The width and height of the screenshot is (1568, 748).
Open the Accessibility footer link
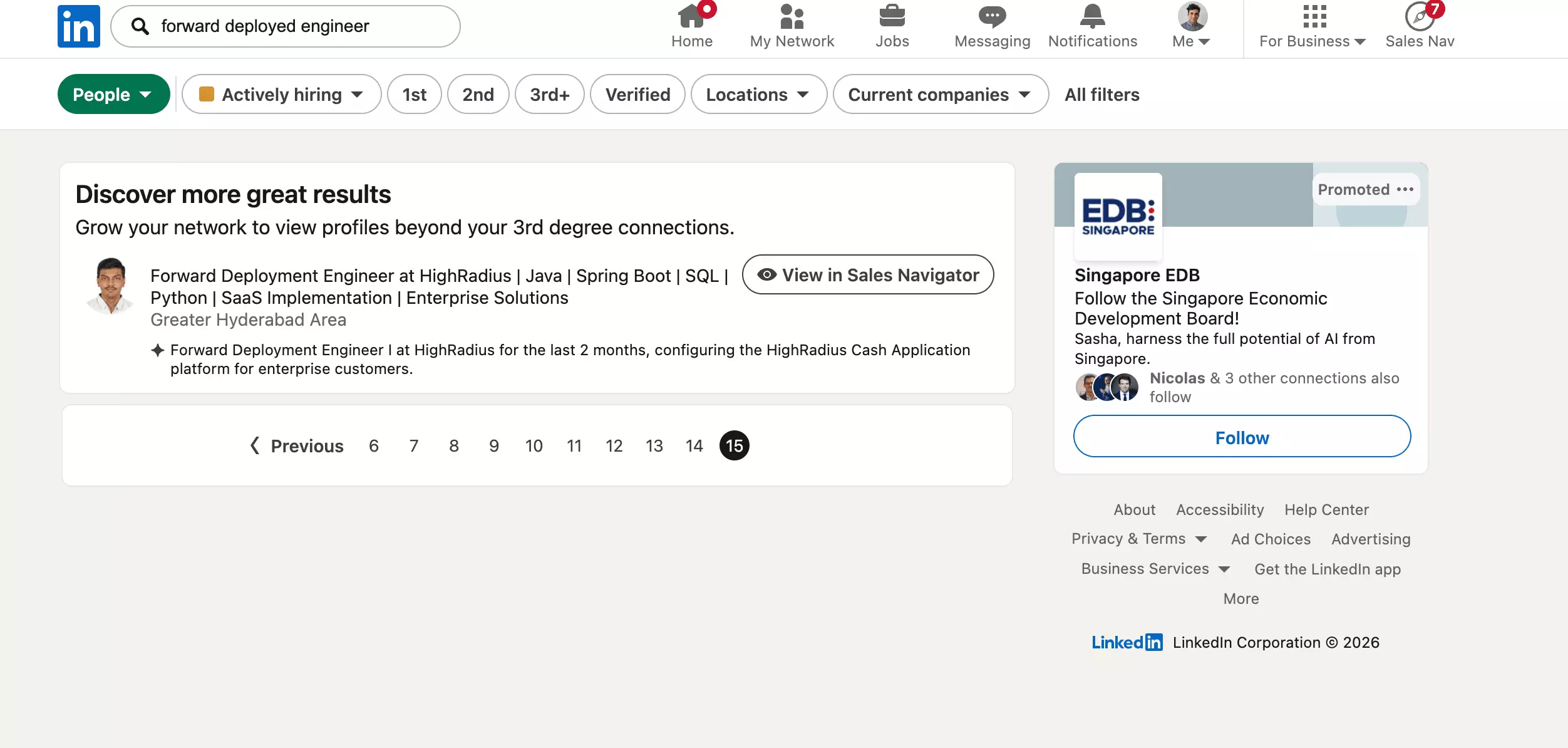(x=1220, y=509)
